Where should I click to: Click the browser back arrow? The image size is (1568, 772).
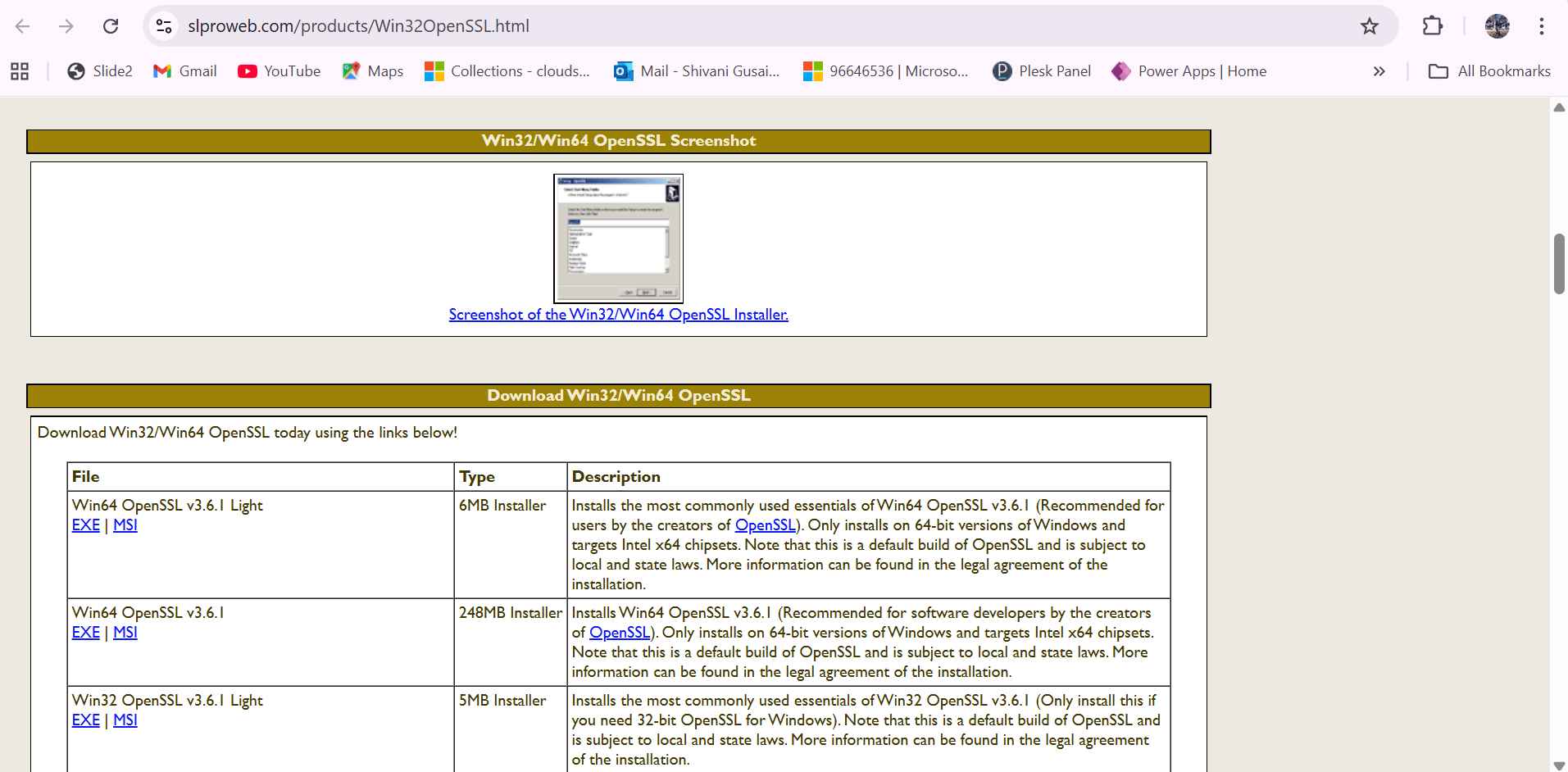(x=22, y=26)
